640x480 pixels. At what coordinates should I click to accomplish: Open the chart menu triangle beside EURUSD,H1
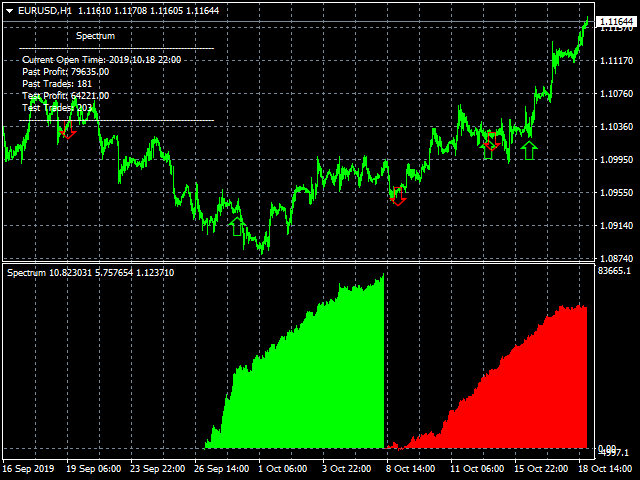[10, 11]
